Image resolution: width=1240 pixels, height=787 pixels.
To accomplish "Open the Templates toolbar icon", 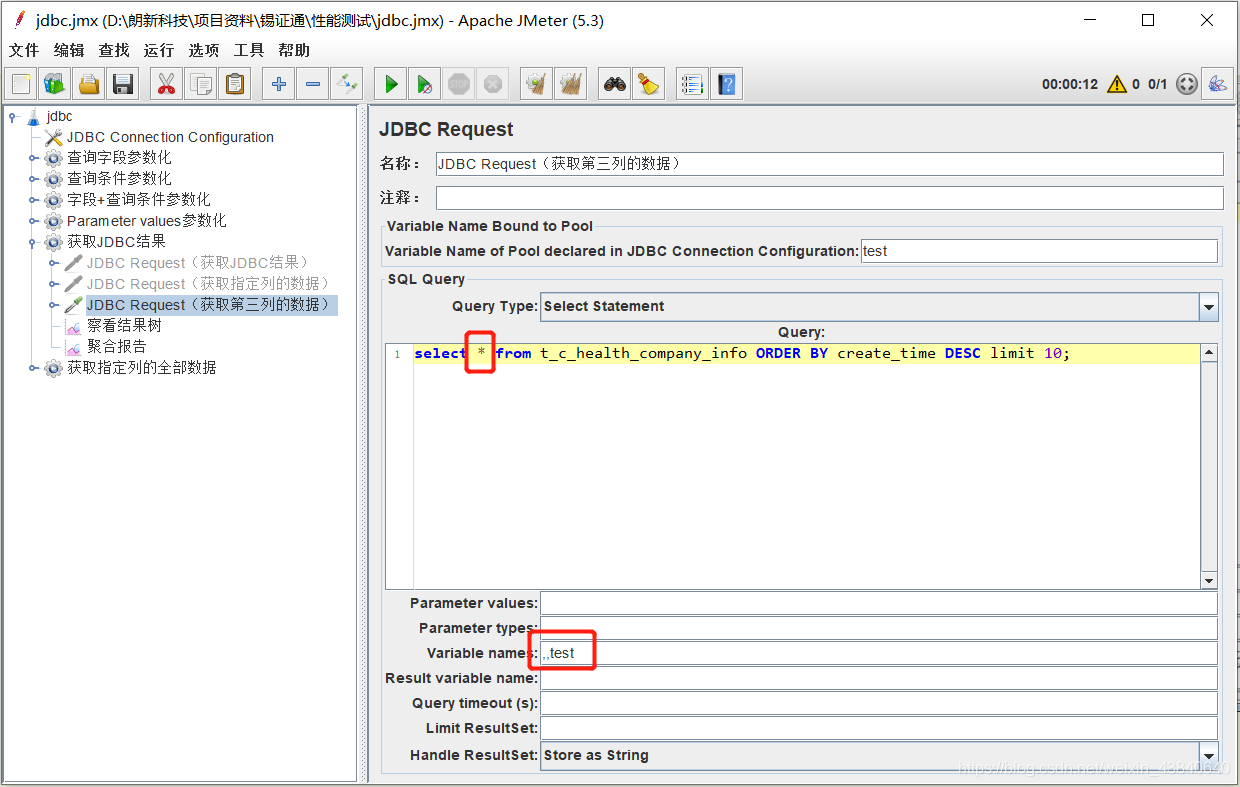I will point(55,84).
